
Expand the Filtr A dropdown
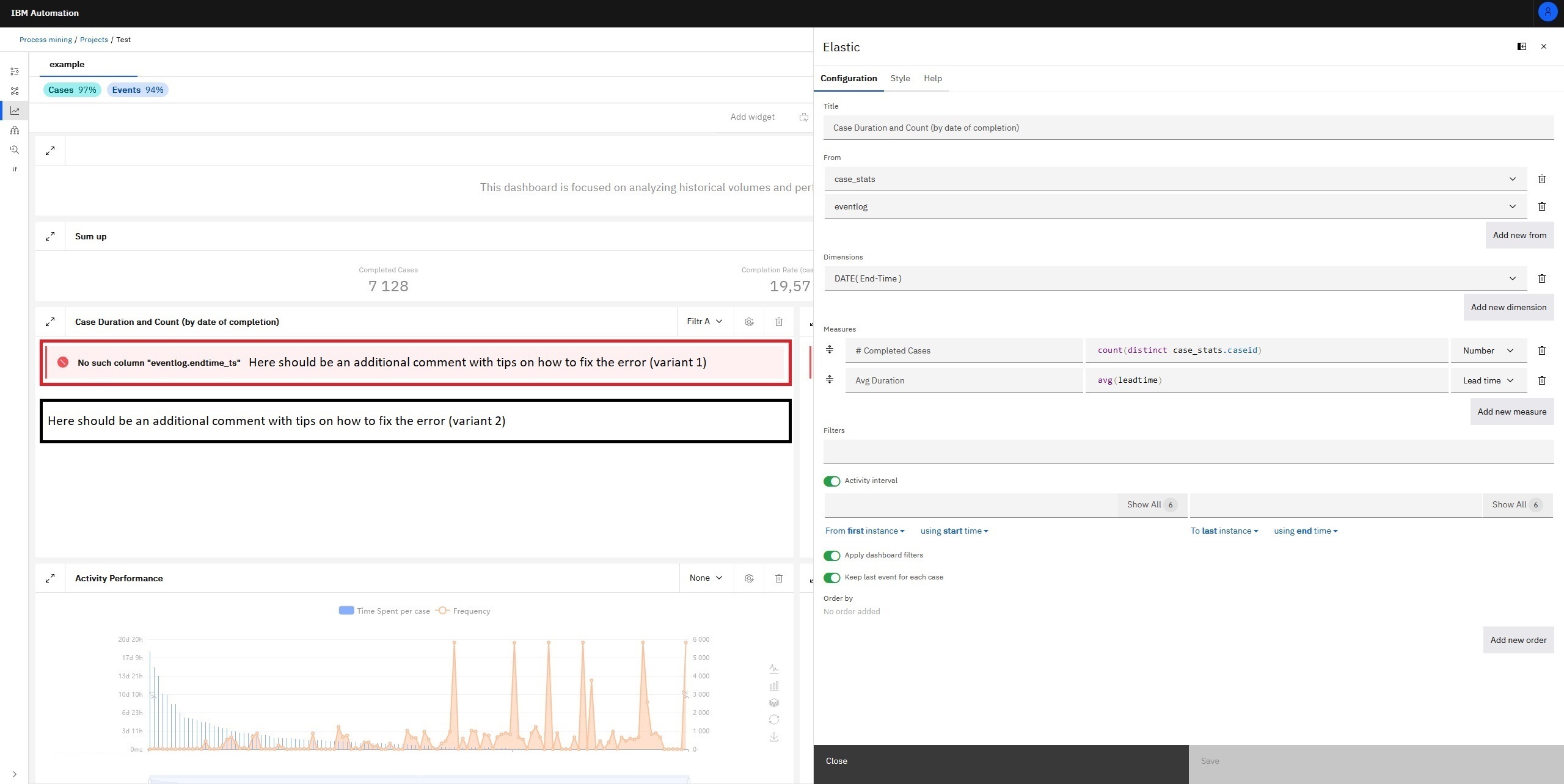[x=704, y=321]
